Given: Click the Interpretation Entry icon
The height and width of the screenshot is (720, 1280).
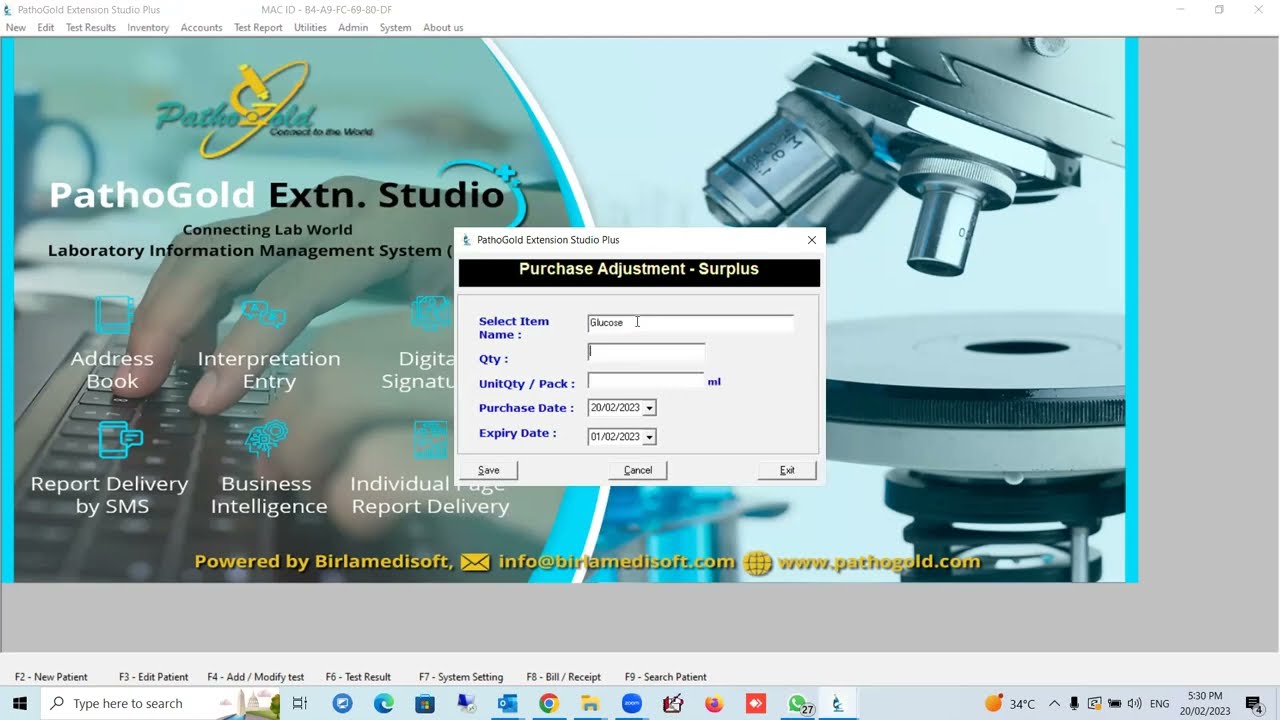Looking at the screenshot, I should (264, 314).
